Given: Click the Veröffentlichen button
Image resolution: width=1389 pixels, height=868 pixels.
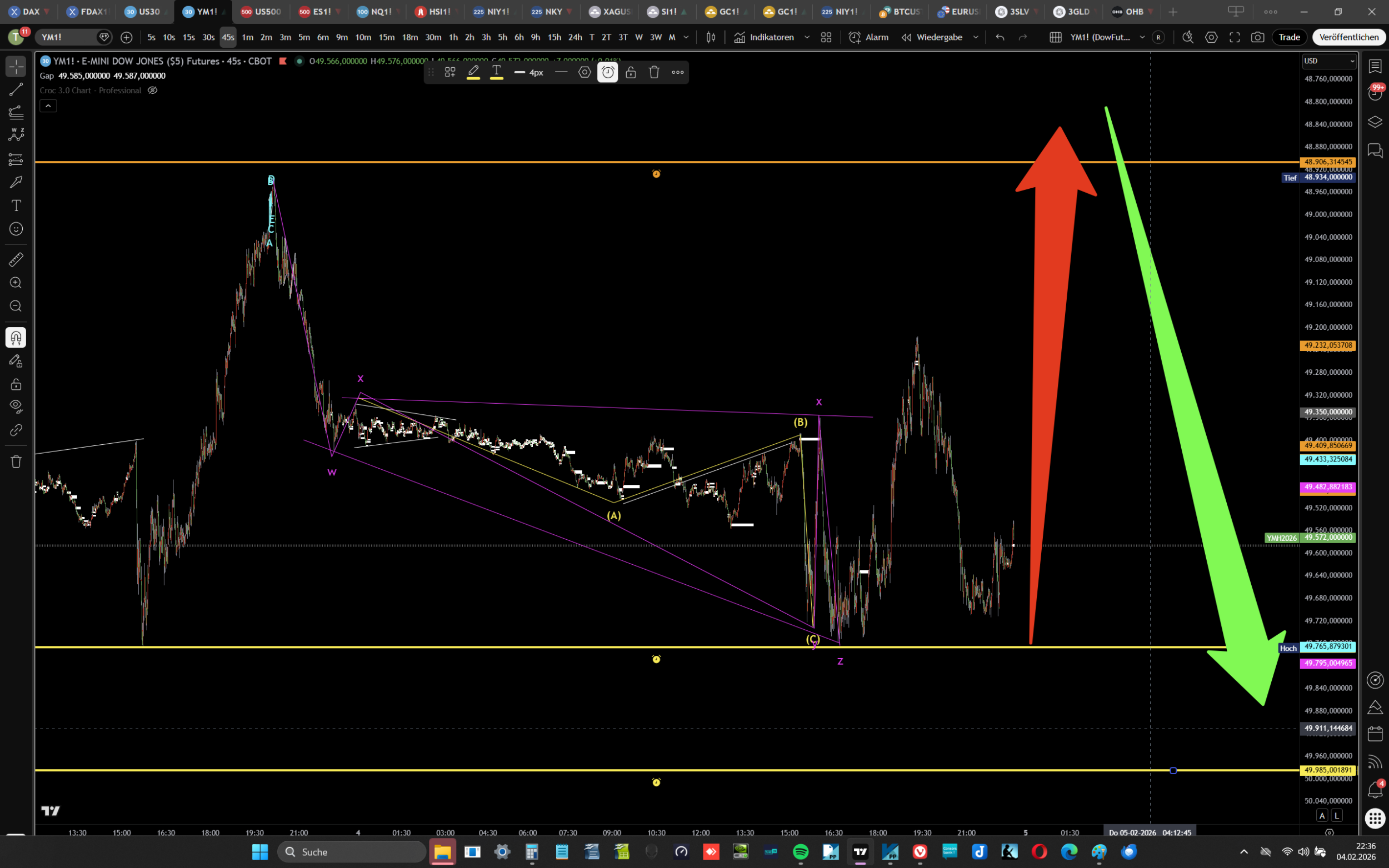Looking at the screenshot, I should tap(1348, 37).
